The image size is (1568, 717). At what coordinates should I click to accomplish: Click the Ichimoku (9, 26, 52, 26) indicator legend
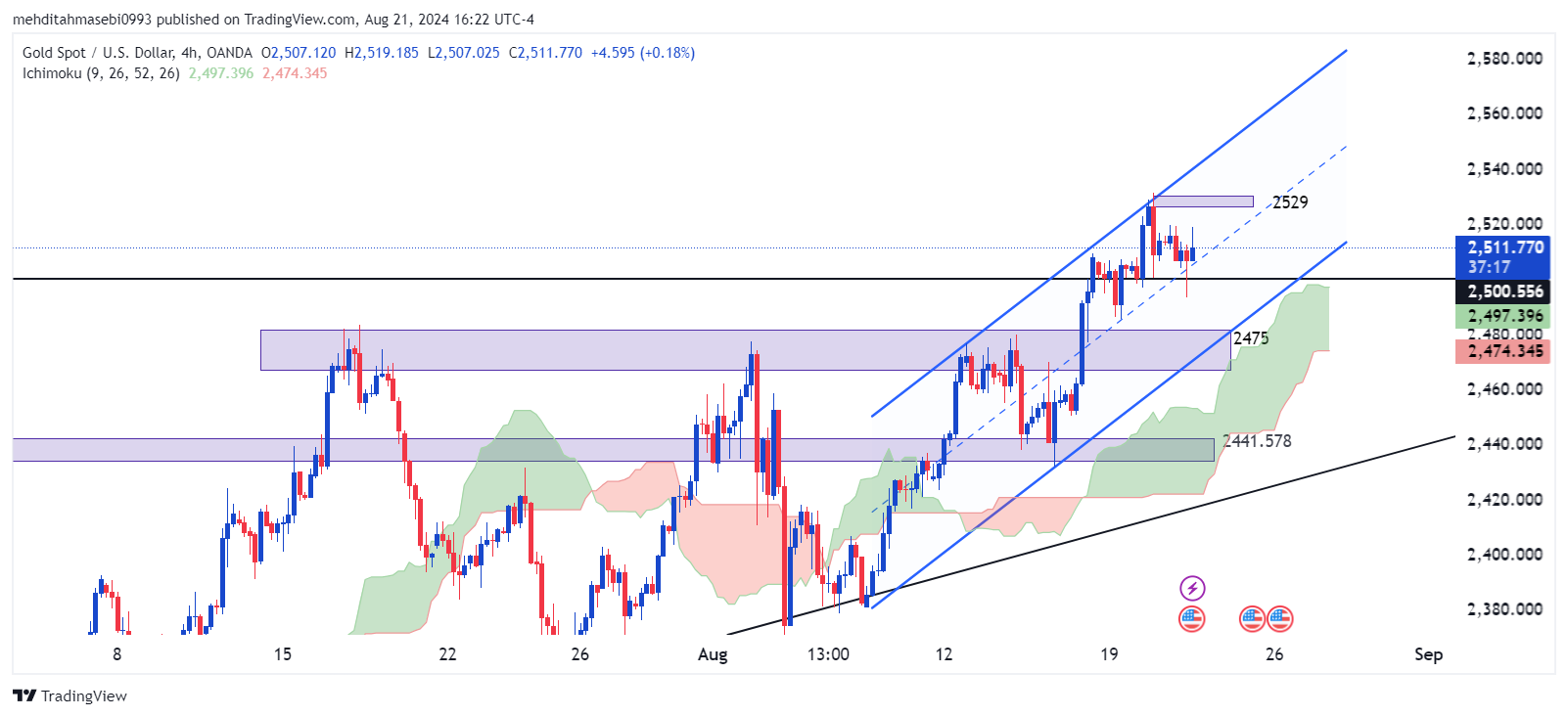[101, 73]
